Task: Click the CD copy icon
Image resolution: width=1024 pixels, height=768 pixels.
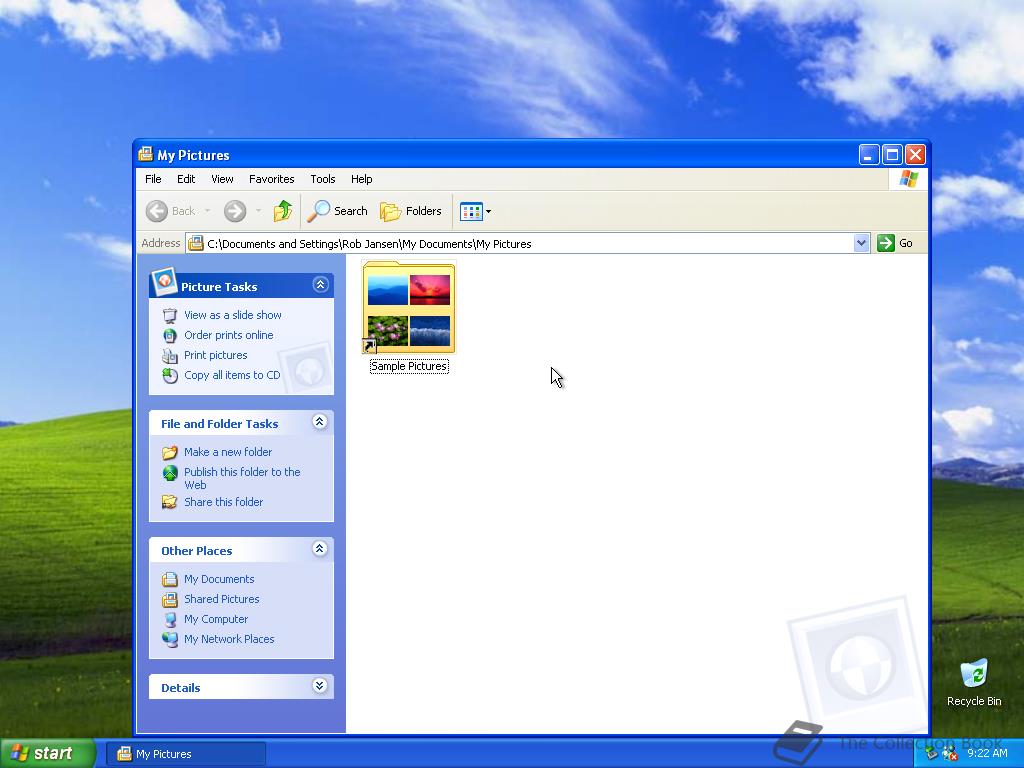Action: coord(170,376)
